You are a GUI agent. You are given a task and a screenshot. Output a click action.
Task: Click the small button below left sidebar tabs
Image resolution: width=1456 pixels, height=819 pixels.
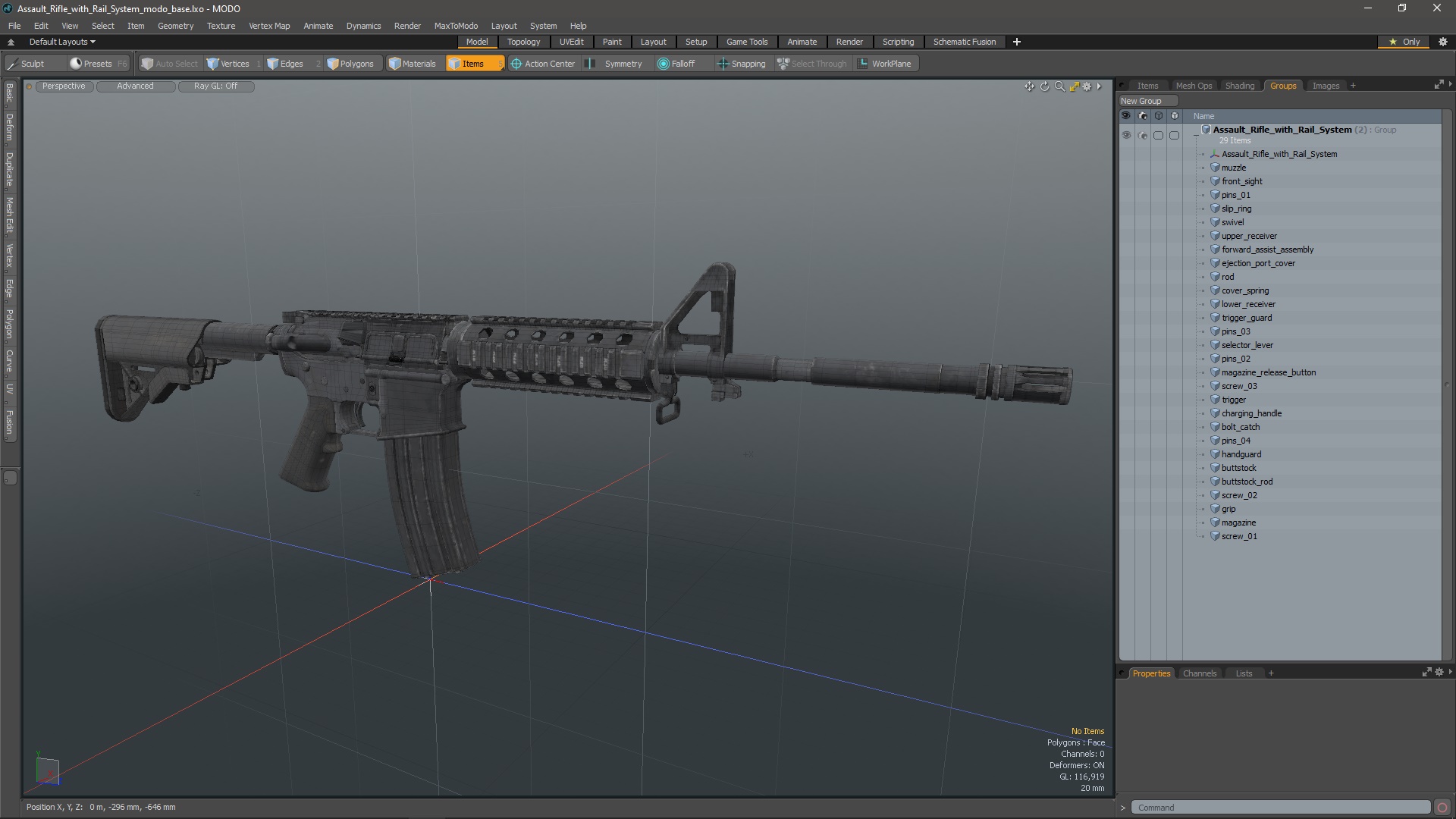[x=10, y=478]
